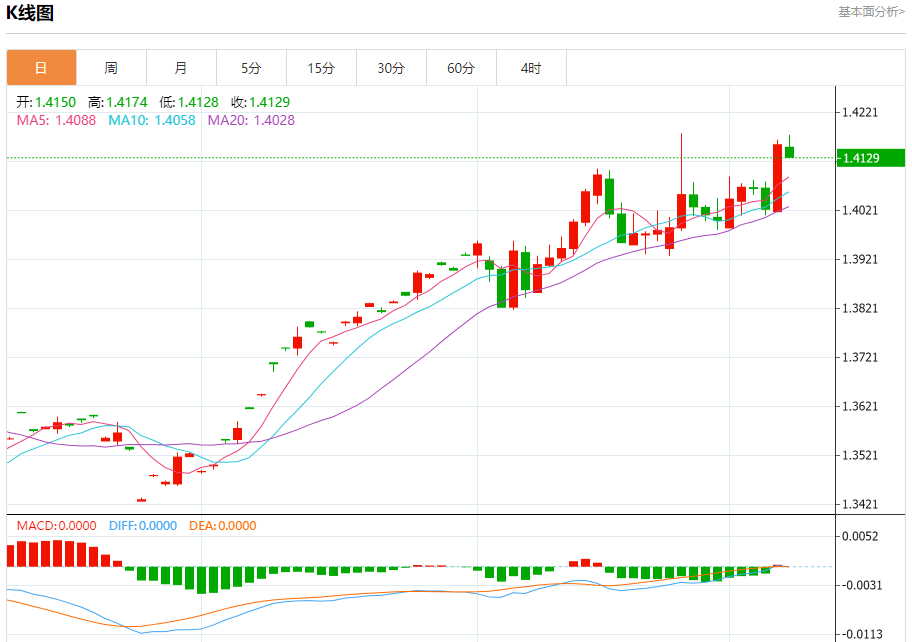Click the MA20: 1.4028 label
The width and height of the screenshot is (912, 642).
(251, 120)
